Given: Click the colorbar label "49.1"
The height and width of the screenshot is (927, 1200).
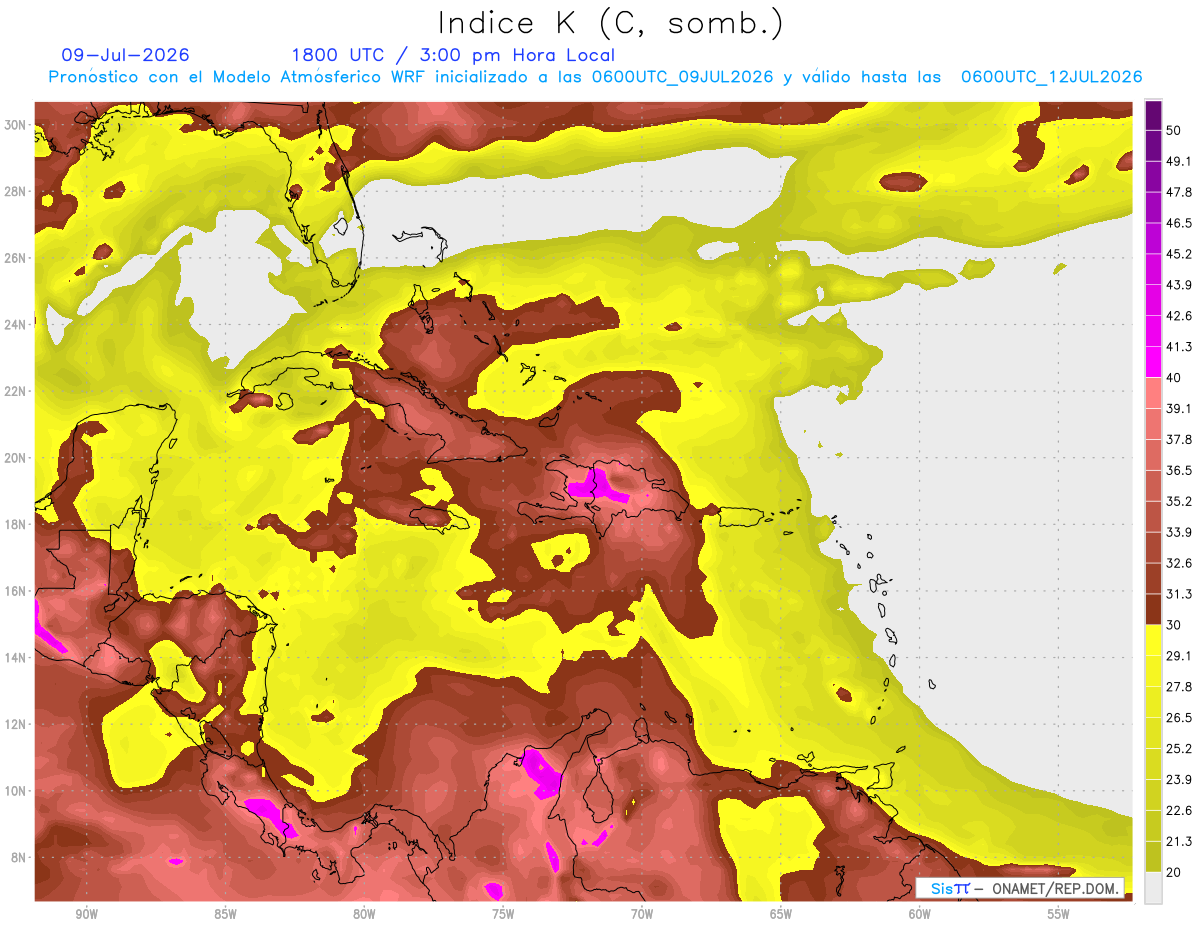Looking at the screenshot, I should [x=1179, y=161].
